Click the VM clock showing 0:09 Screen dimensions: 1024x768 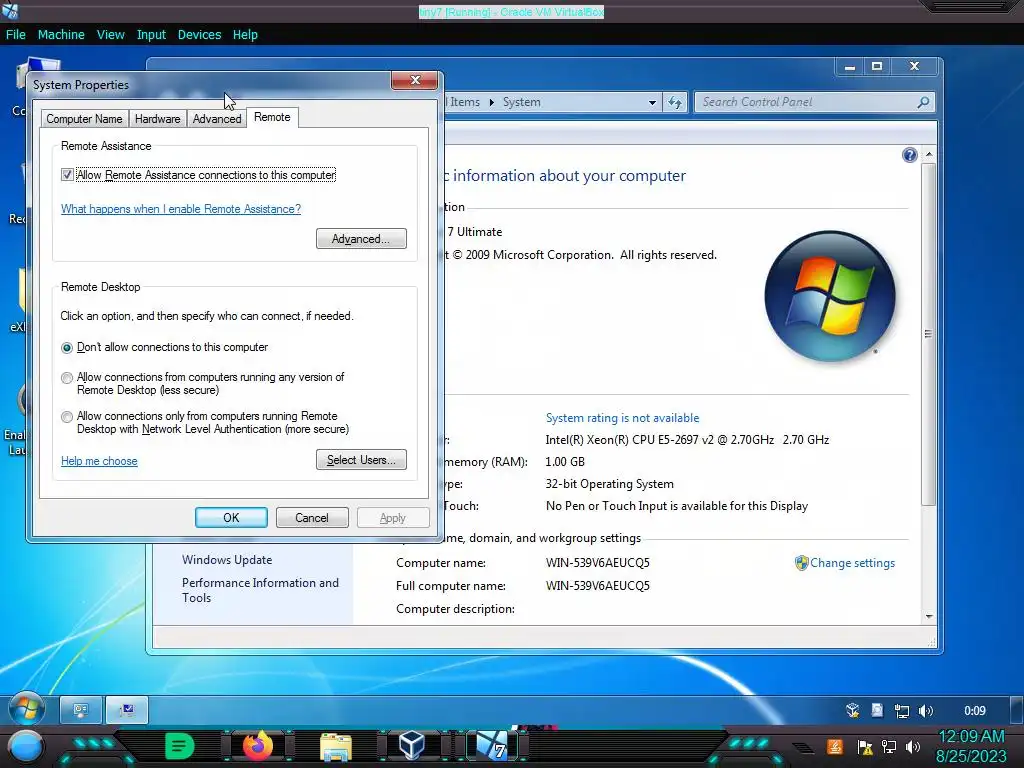(x=974, y=711)
